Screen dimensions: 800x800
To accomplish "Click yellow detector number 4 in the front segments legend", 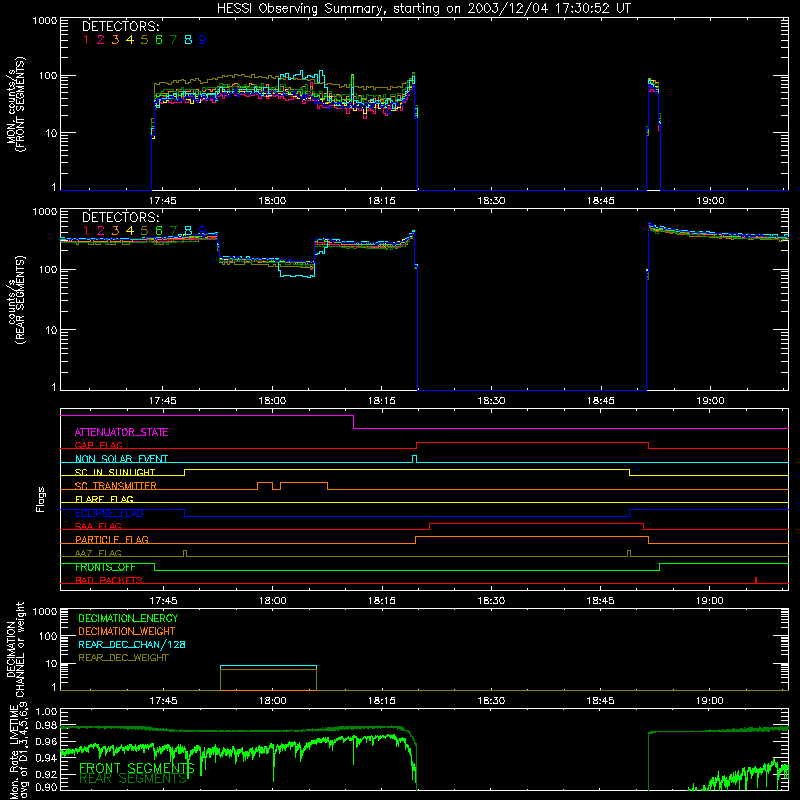I will pos(130,40).
